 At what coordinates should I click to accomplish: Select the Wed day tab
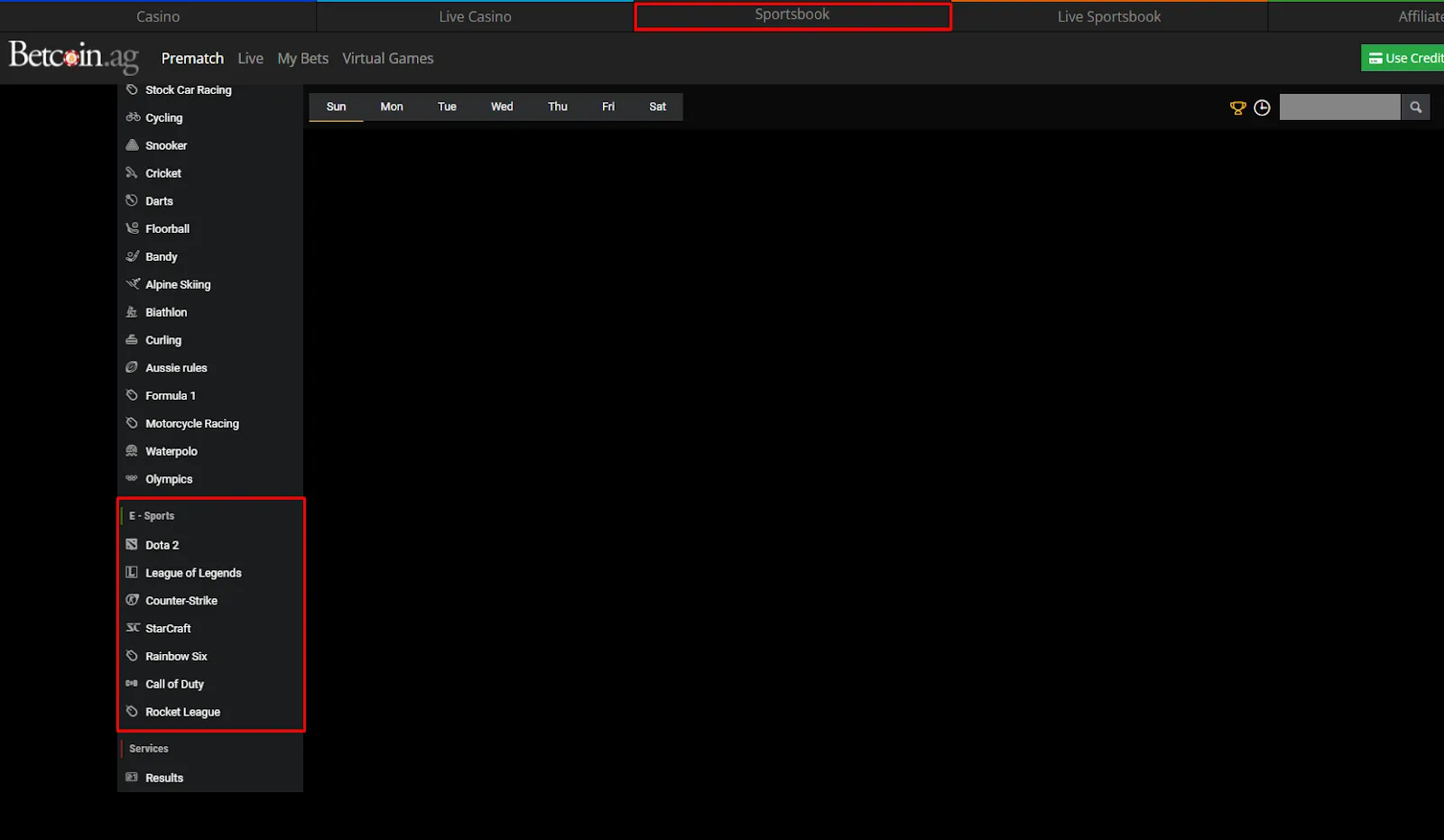[x=502, y=106]
